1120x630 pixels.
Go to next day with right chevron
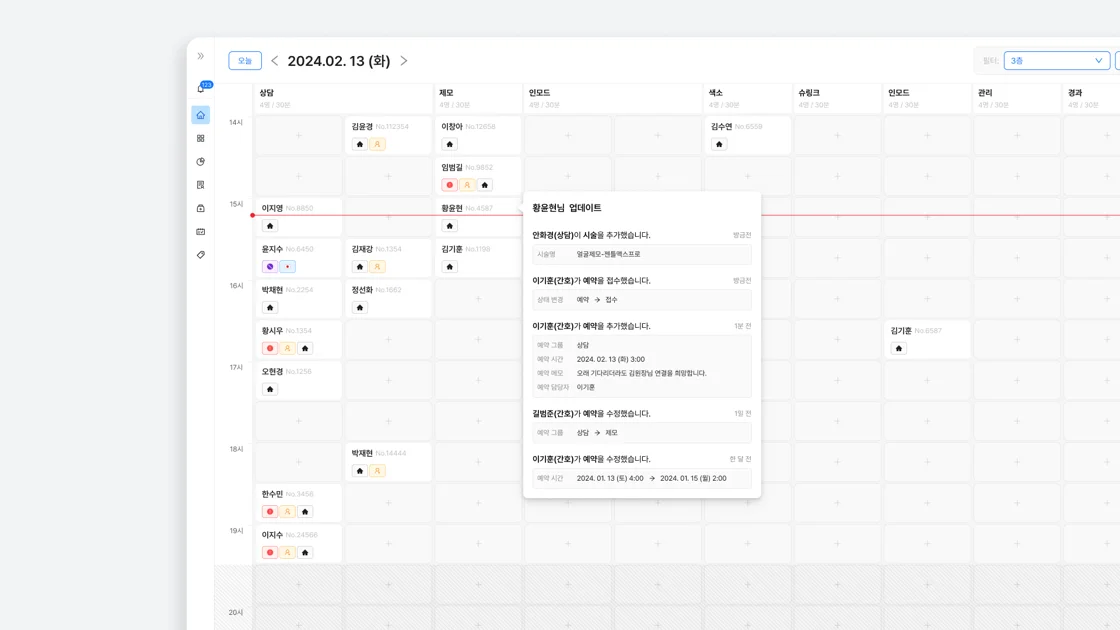point(404,61)
